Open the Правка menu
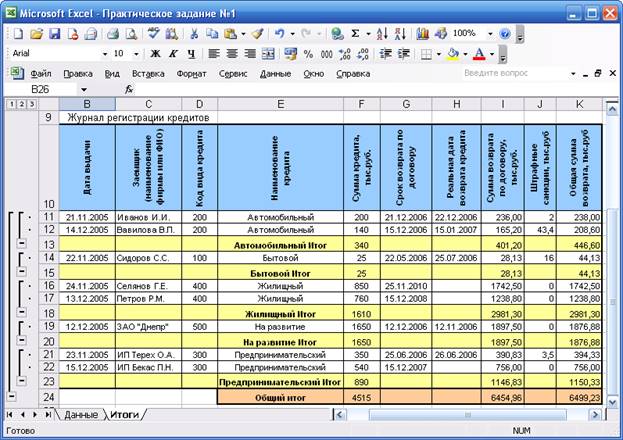 click(78, 74)
